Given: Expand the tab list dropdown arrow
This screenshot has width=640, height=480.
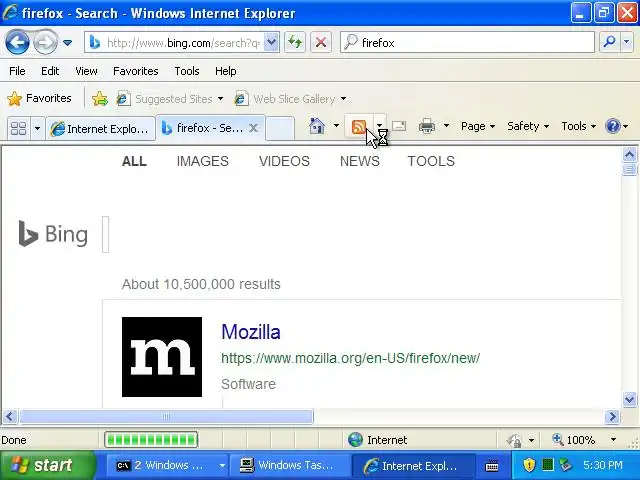Looking at the screenshot, I should [37, 129].
